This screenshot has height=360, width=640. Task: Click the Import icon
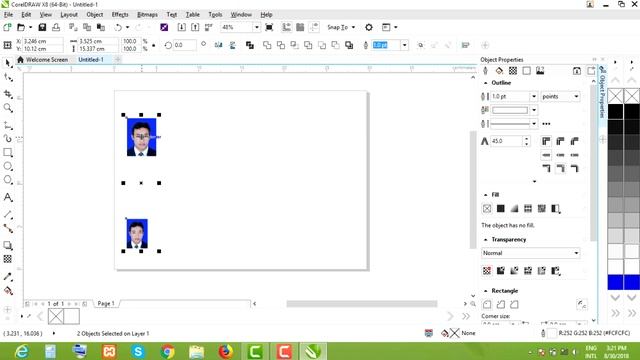tap(182, 27)
